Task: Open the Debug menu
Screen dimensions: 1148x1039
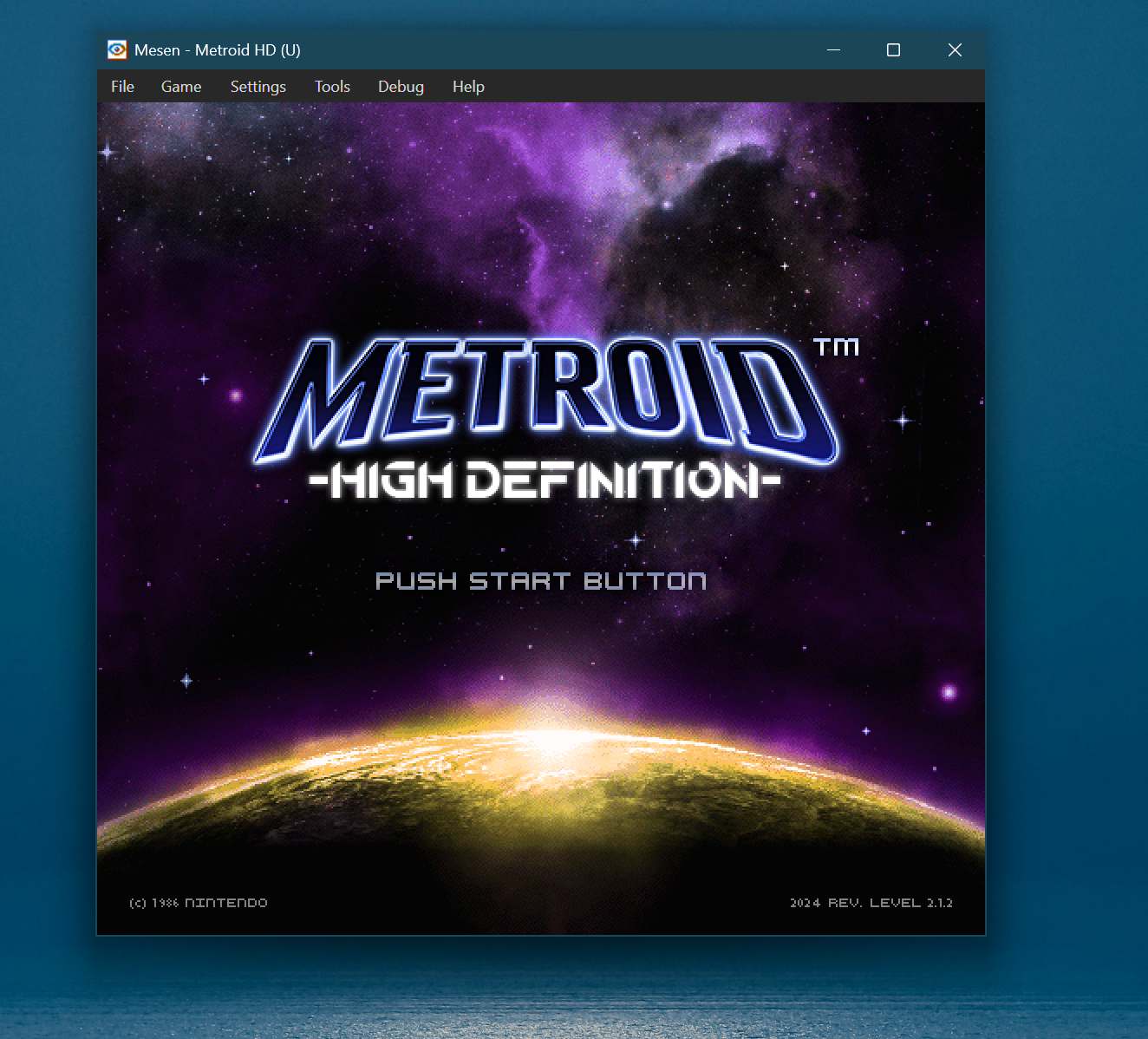Action: [401, 87]
